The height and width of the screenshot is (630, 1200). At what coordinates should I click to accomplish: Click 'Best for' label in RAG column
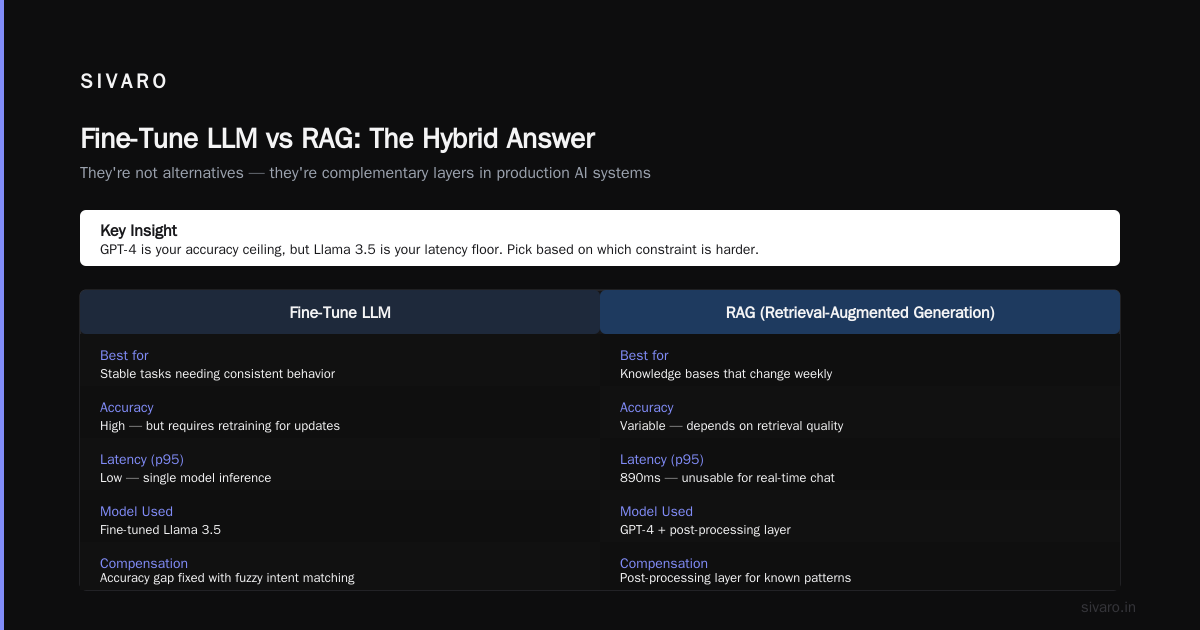644,356
